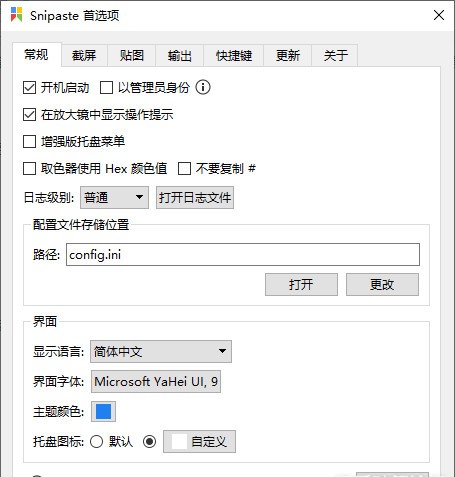455x477 pixels.
Task: Click the 自定义 tray icon button
Action: [199, 442]
